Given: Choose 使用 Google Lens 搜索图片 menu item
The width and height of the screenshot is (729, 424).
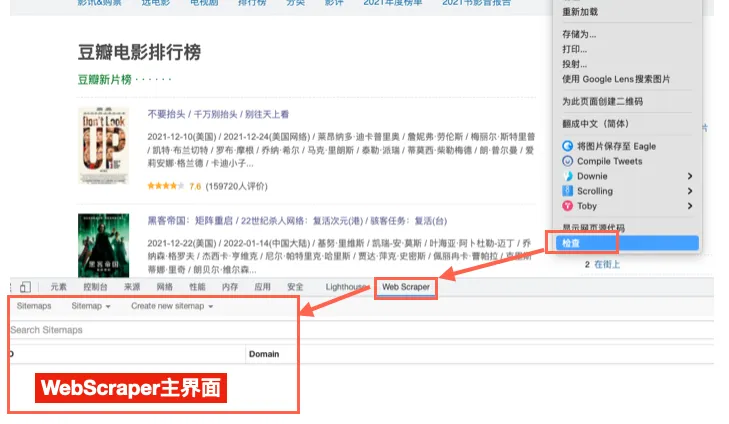Looking at the screenshot, I should 615,79.
